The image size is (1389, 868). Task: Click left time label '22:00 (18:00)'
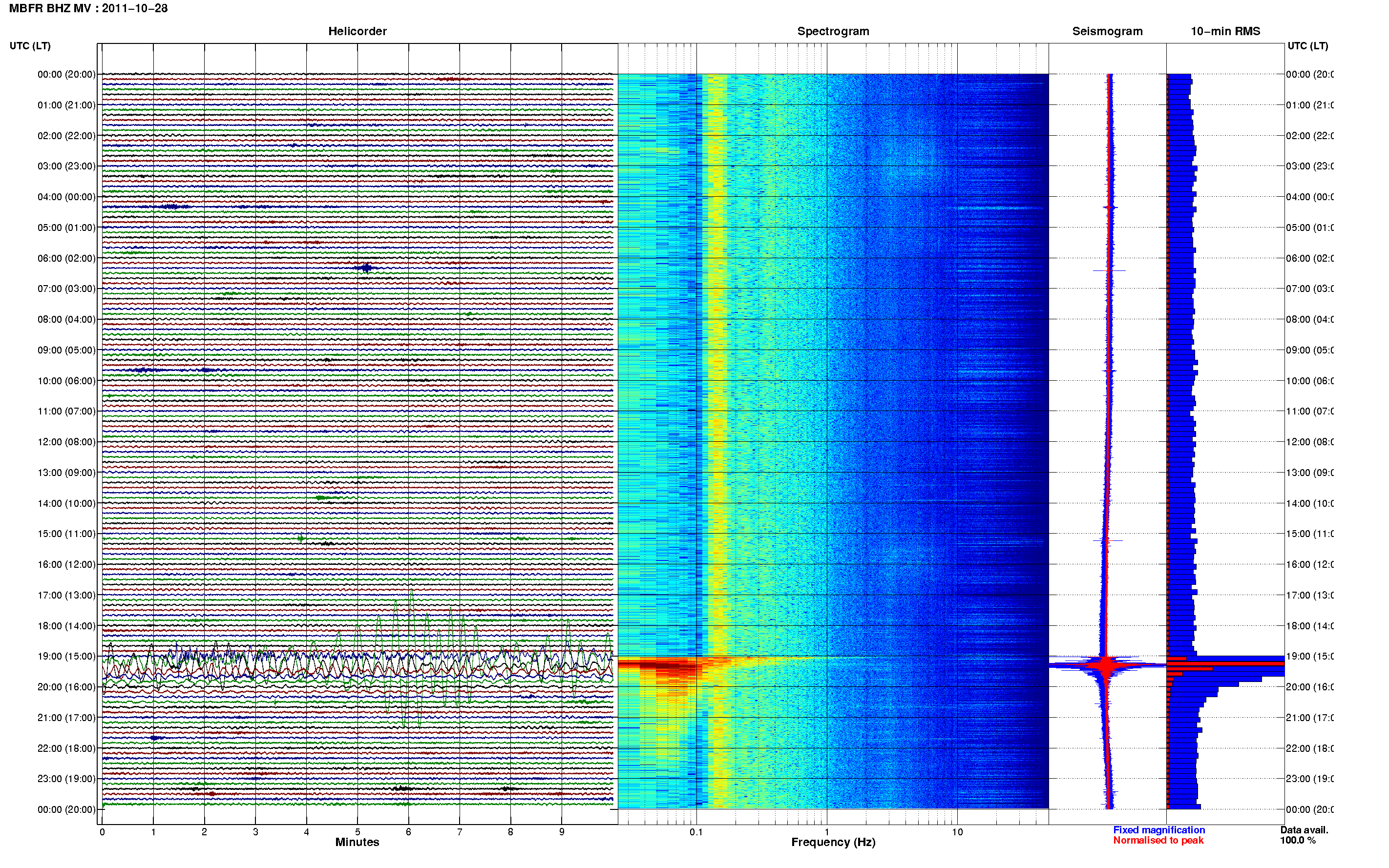tap(66, 748)
